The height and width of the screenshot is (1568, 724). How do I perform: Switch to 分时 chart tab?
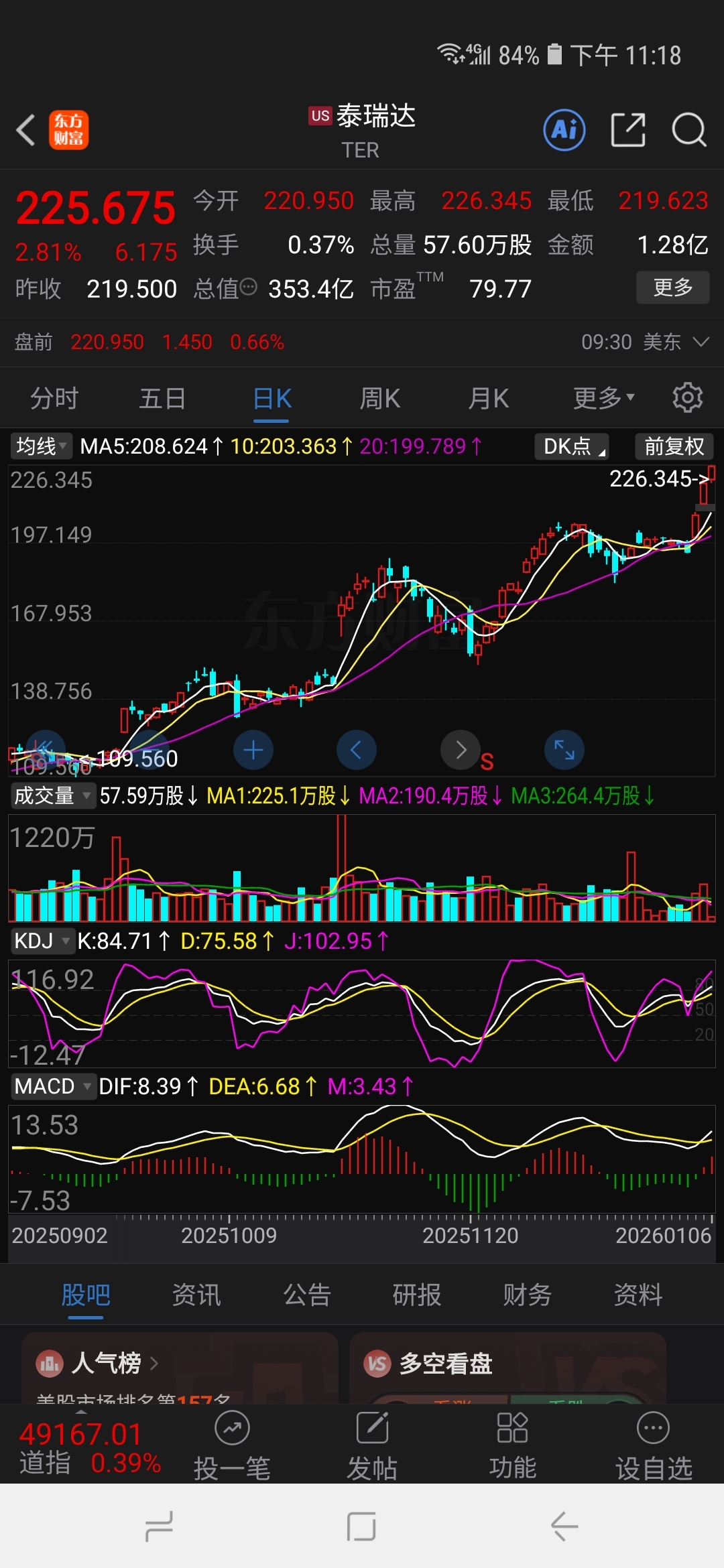tap(54, 398)
